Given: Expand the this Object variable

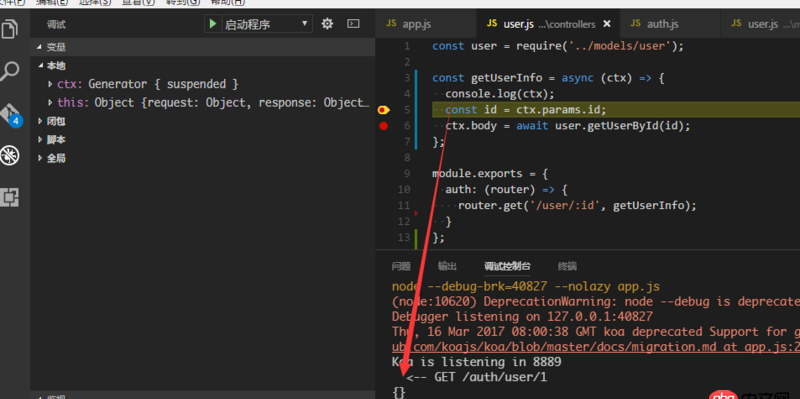Looking at the screenshot, I should [50, 103].
